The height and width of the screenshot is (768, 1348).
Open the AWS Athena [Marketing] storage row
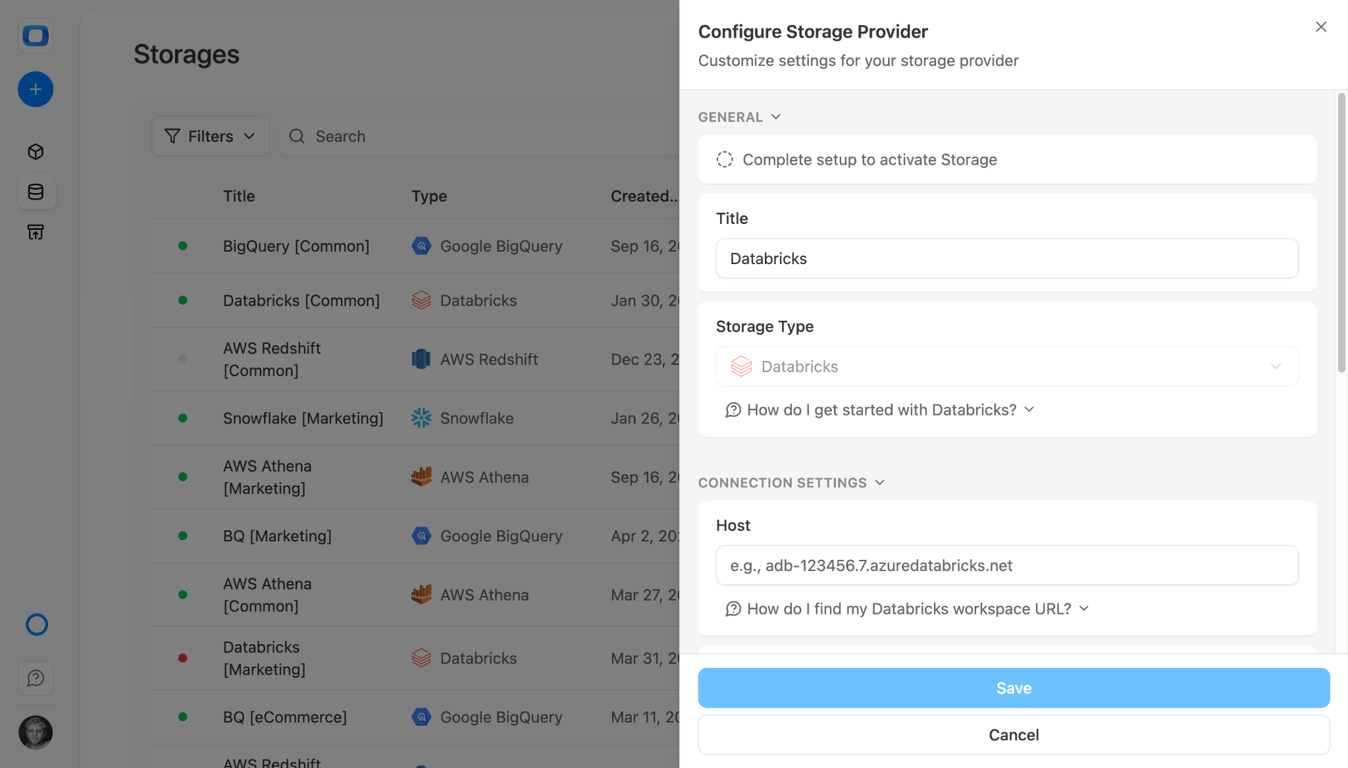click(x=416, y=477)
